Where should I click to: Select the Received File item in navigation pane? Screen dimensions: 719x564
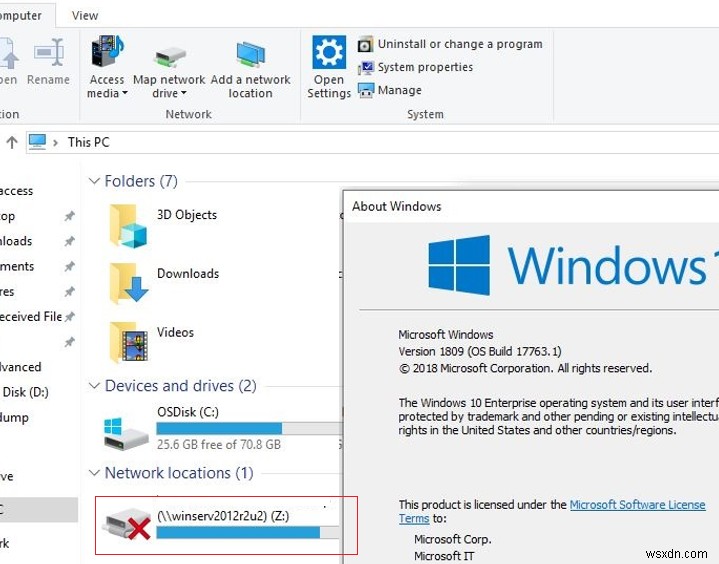(x=31, y=316)
